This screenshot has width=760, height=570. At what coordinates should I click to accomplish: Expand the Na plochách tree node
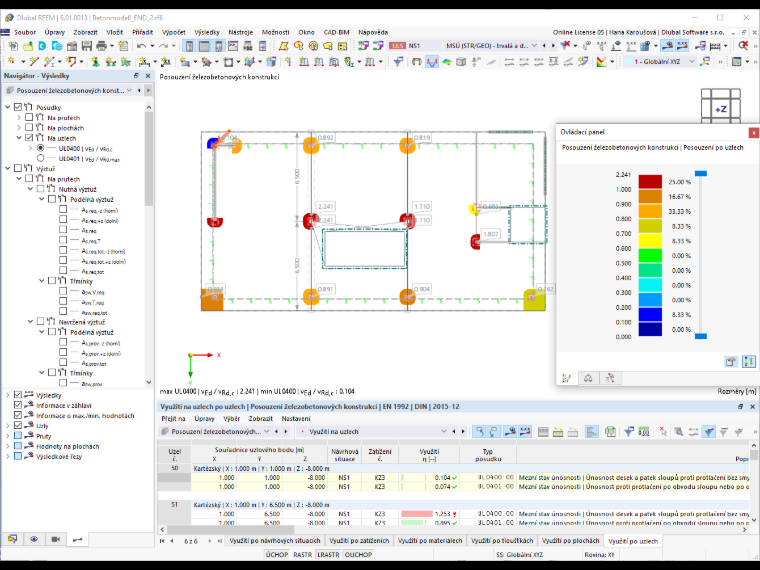point(19,127)
